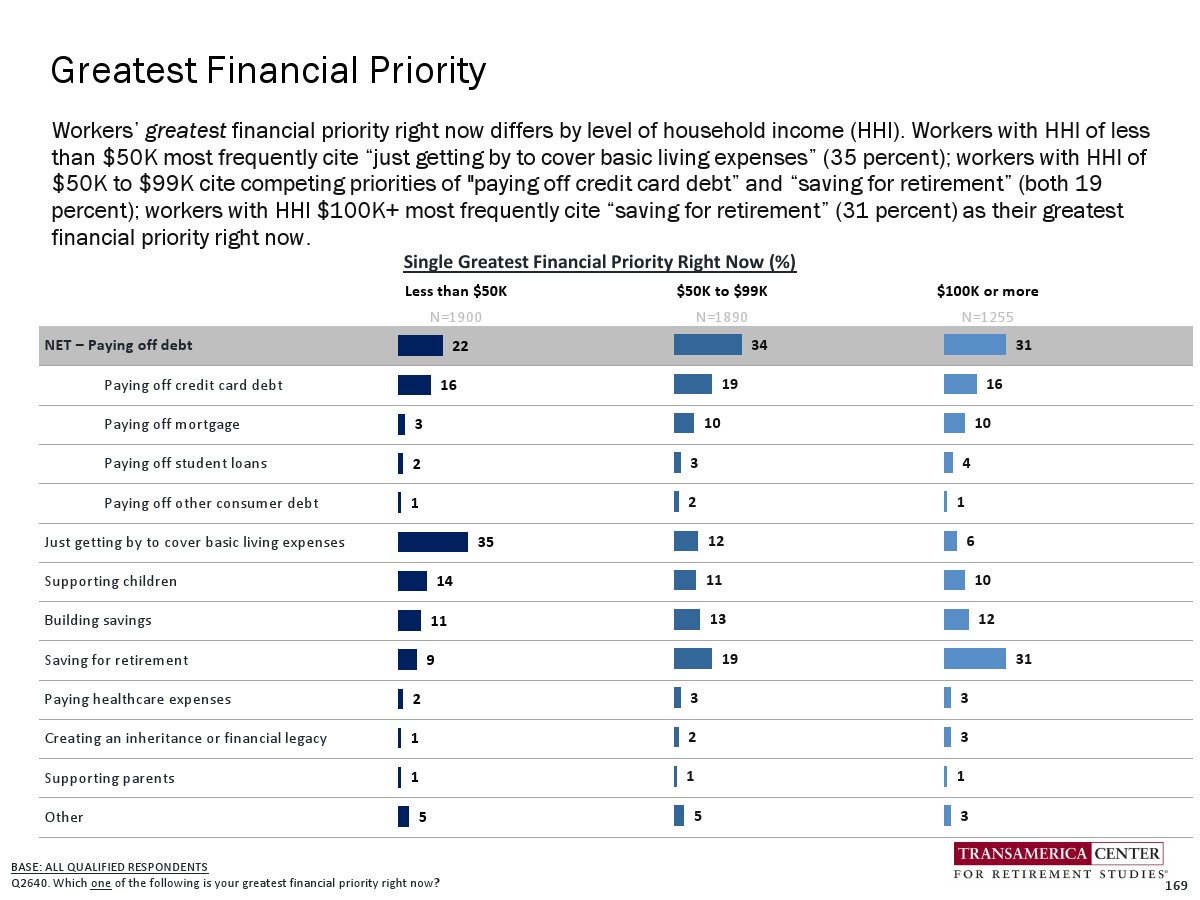The width and height of the screenshot is (1200, 900).
Task: Select the "Just getting by to cover basic living expenses" label
Action: pyautogui.click(x=194, y=542)
